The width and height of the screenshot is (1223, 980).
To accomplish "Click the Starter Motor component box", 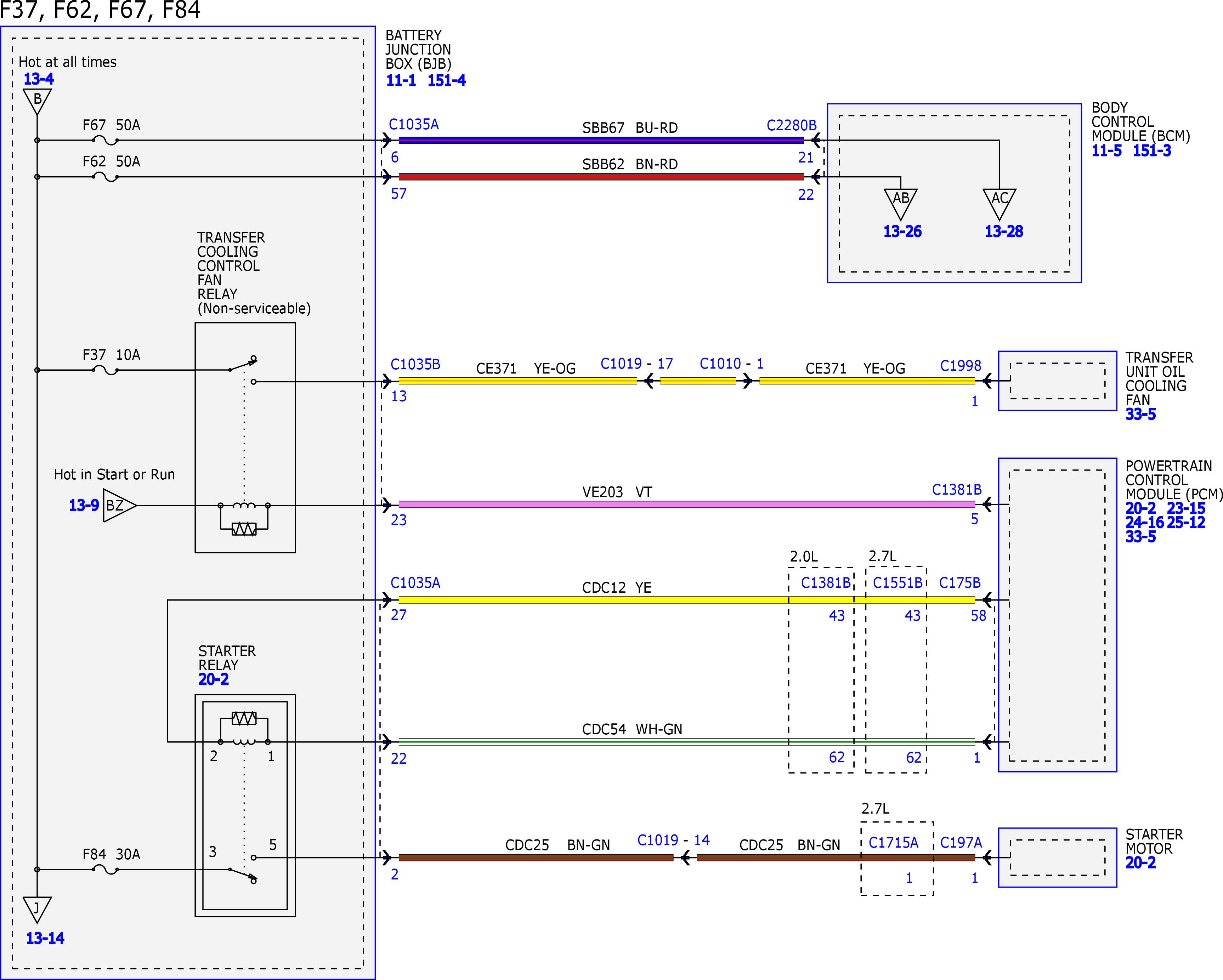I will click(1057, 857).
